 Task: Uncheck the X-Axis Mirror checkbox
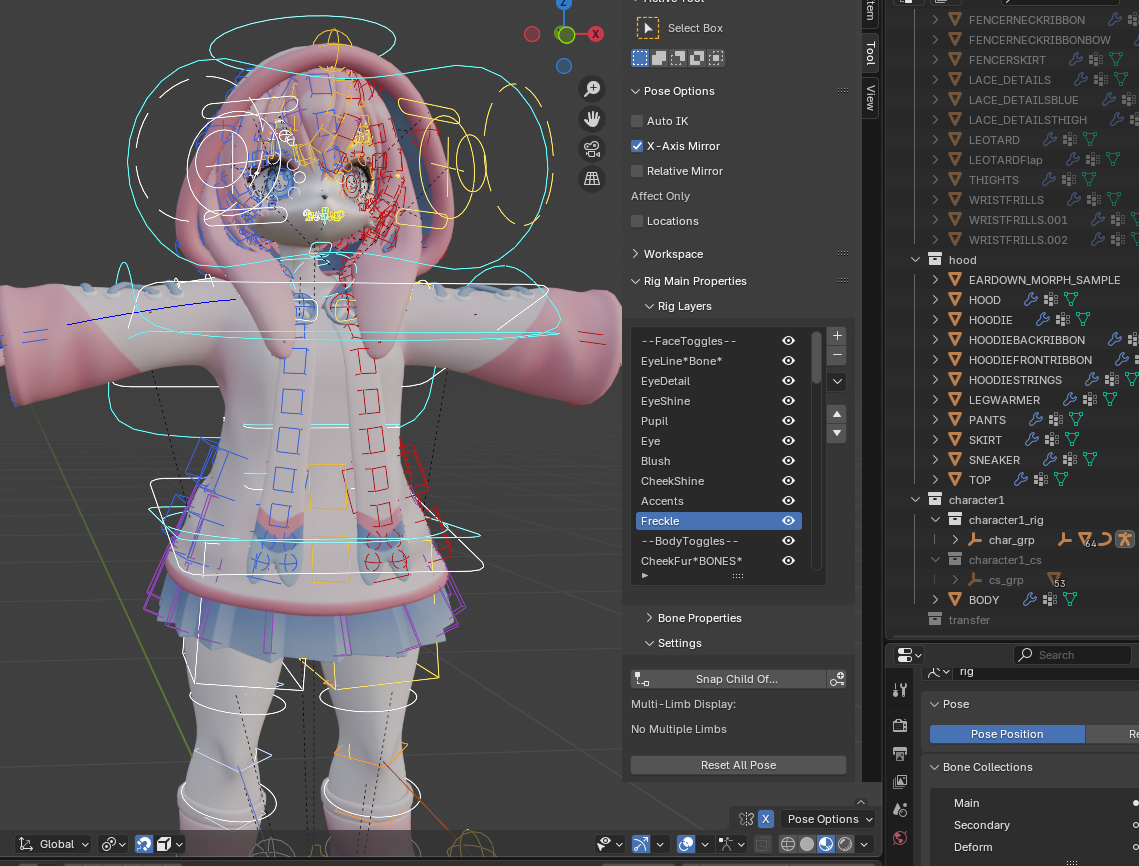(637, 146)
